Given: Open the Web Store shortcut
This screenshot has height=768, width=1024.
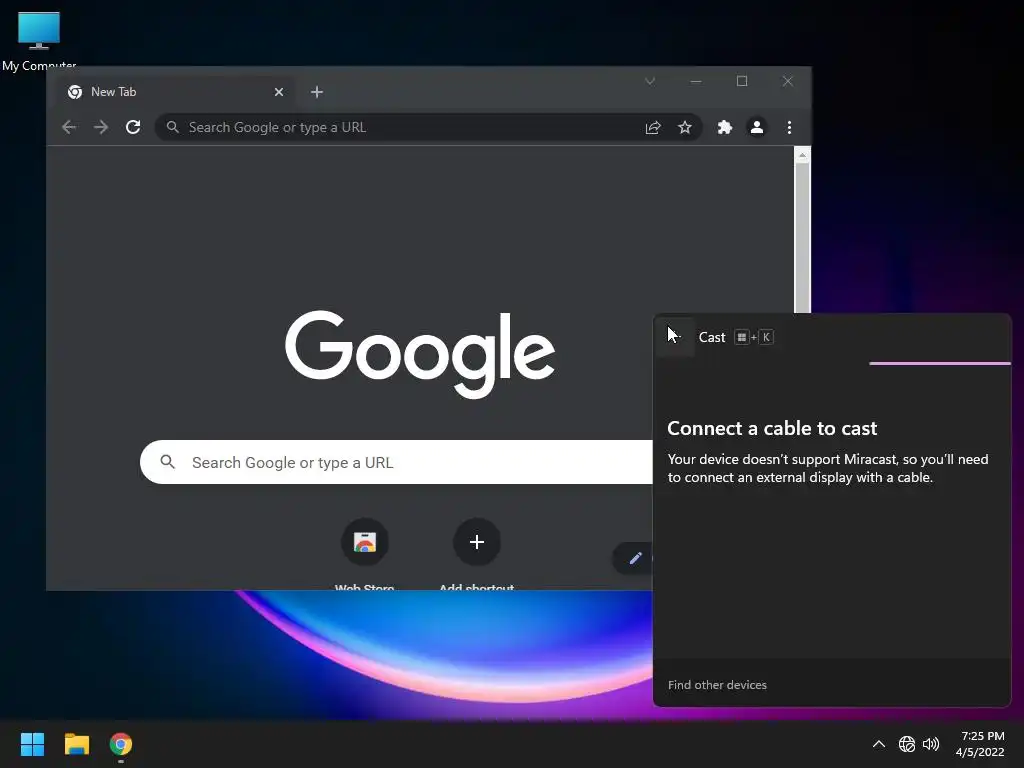Looking at the screenshot, I should tap(364, 542).
